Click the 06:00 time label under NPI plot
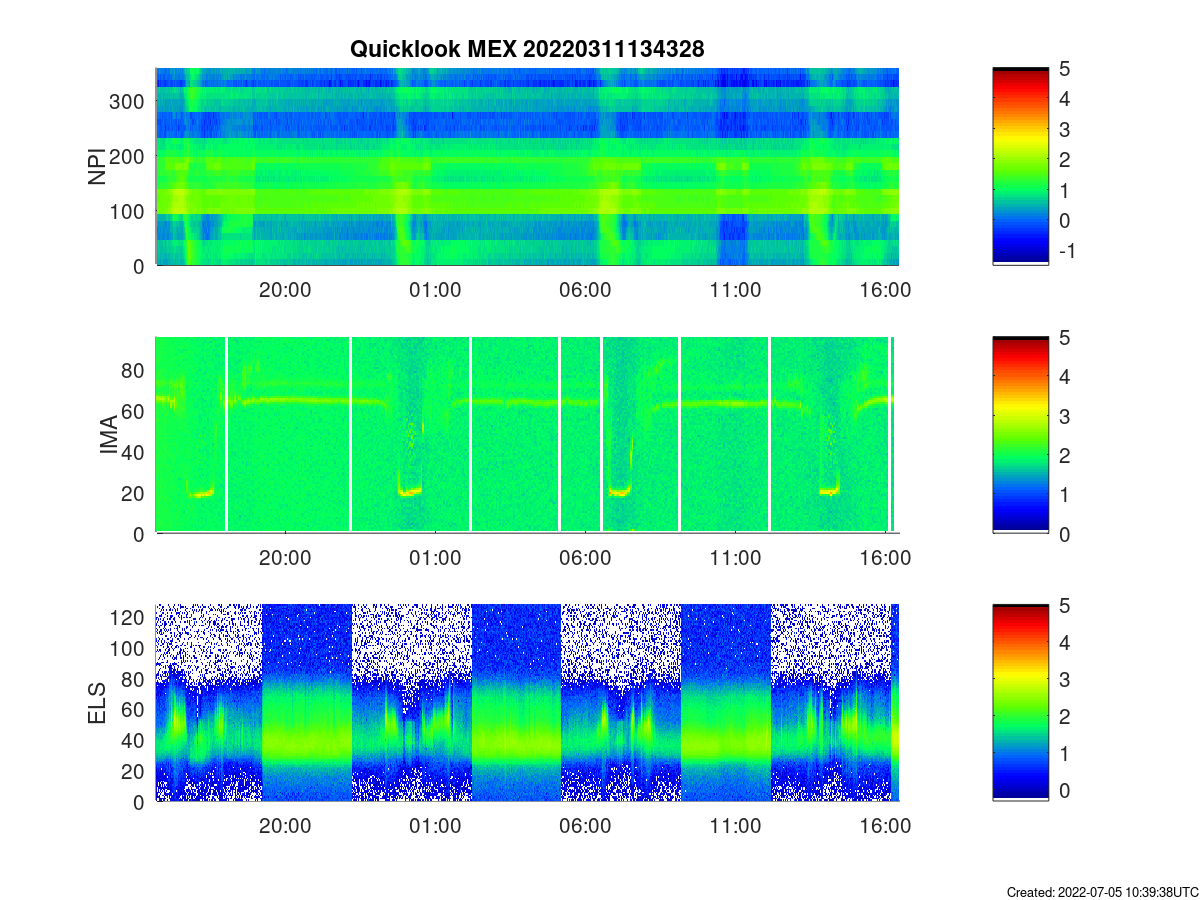Image resolution: width=1200 pixels, height=900 pixels. click(585, 290)
